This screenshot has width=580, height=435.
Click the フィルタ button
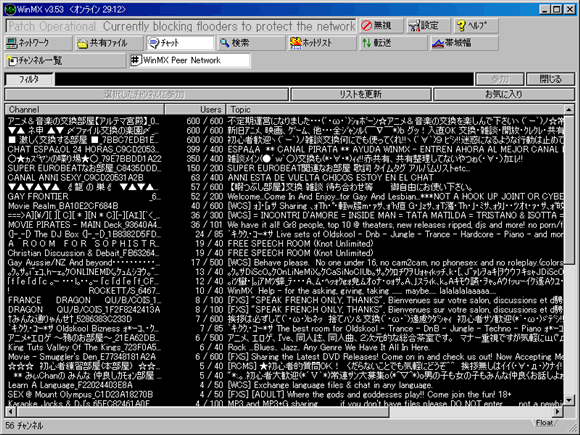point(29,79)
